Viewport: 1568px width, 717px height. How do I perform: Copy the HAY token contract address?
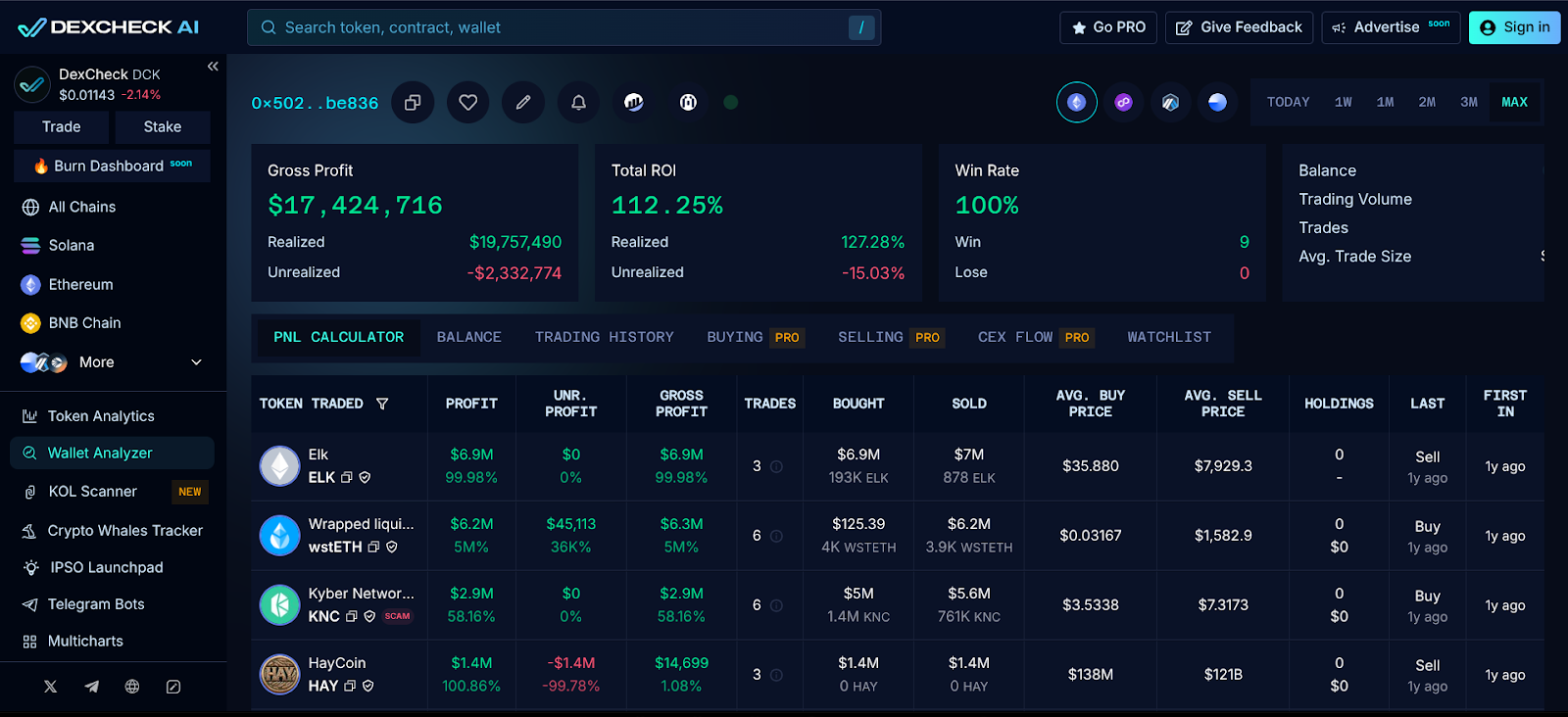point(350,686)
